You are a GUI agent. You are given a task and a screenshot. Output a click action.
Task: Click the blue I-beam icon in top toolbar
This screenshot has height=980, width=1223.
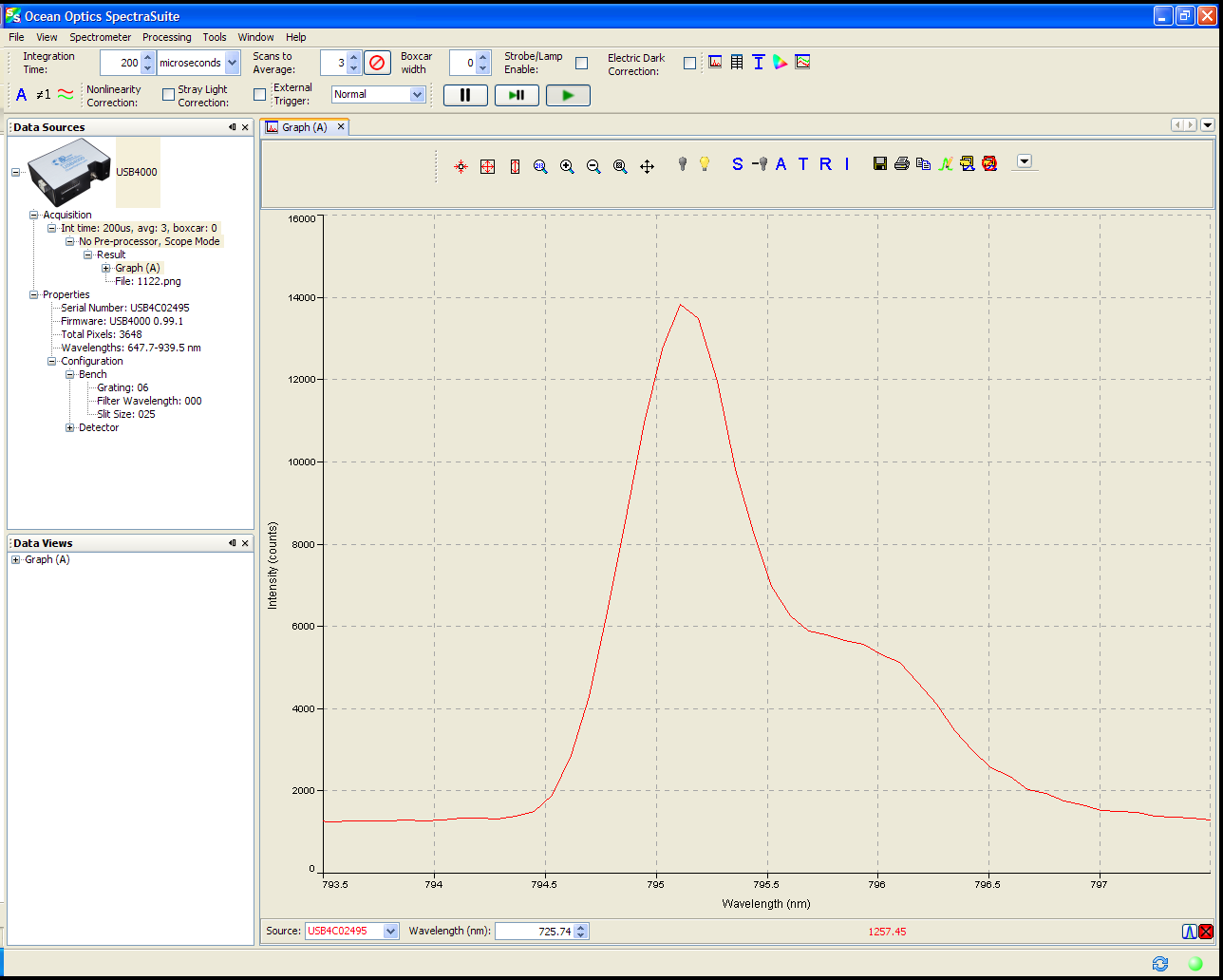pos(759,62)
